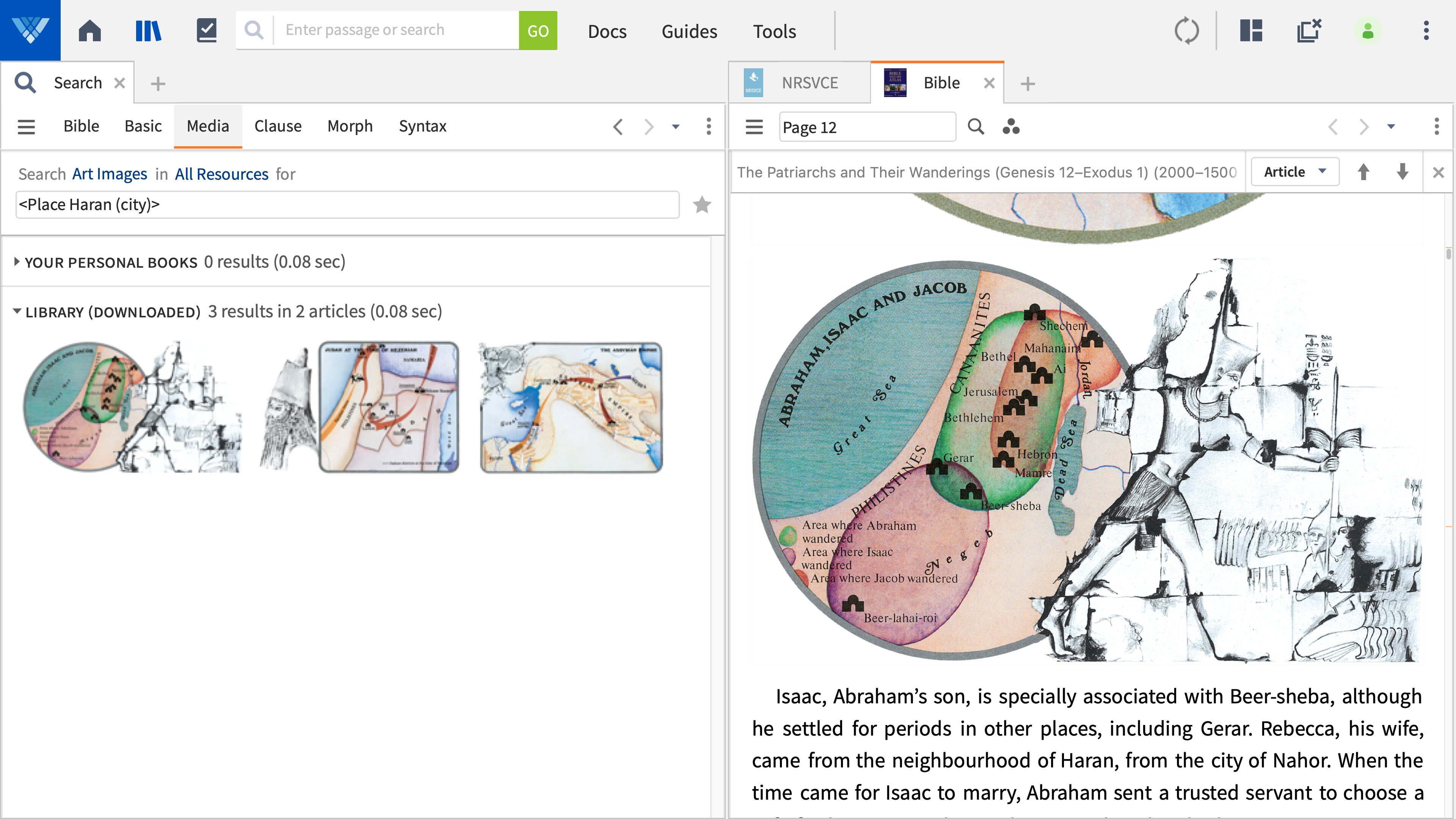
Task: Go back in Search panel history
Action: 618,127
